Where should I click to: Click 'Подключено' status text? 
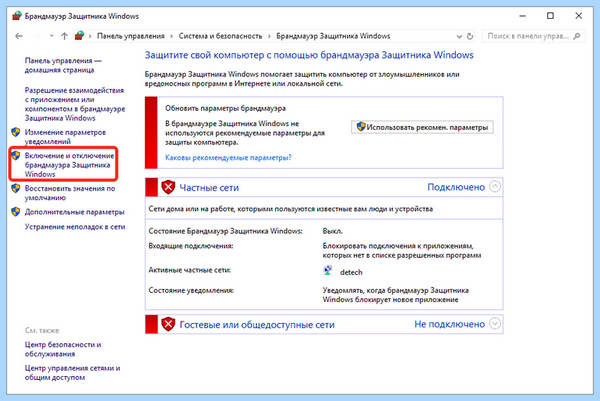pyautogui.click(x=456, y=187)
